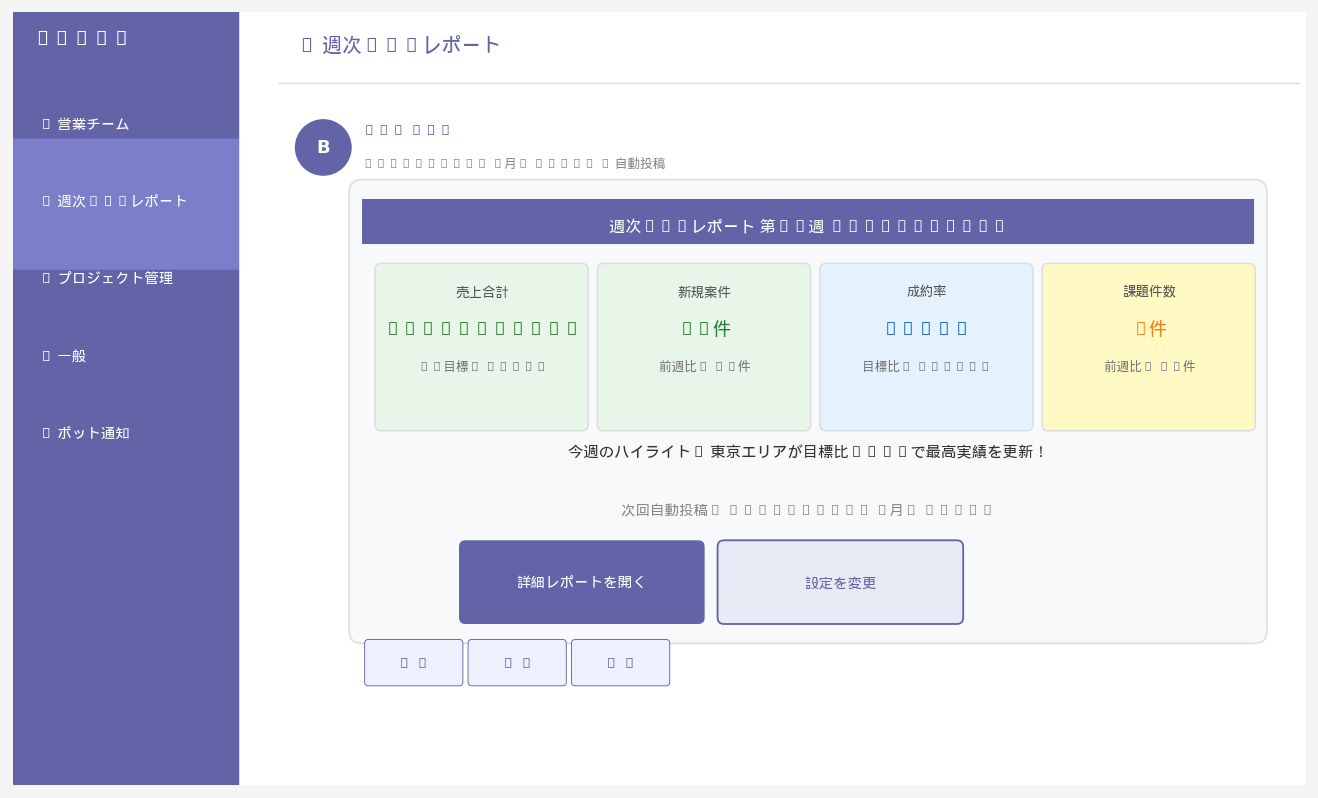Select the 新規案件 stat card
1318x798 pixels.
coord(704,346)
